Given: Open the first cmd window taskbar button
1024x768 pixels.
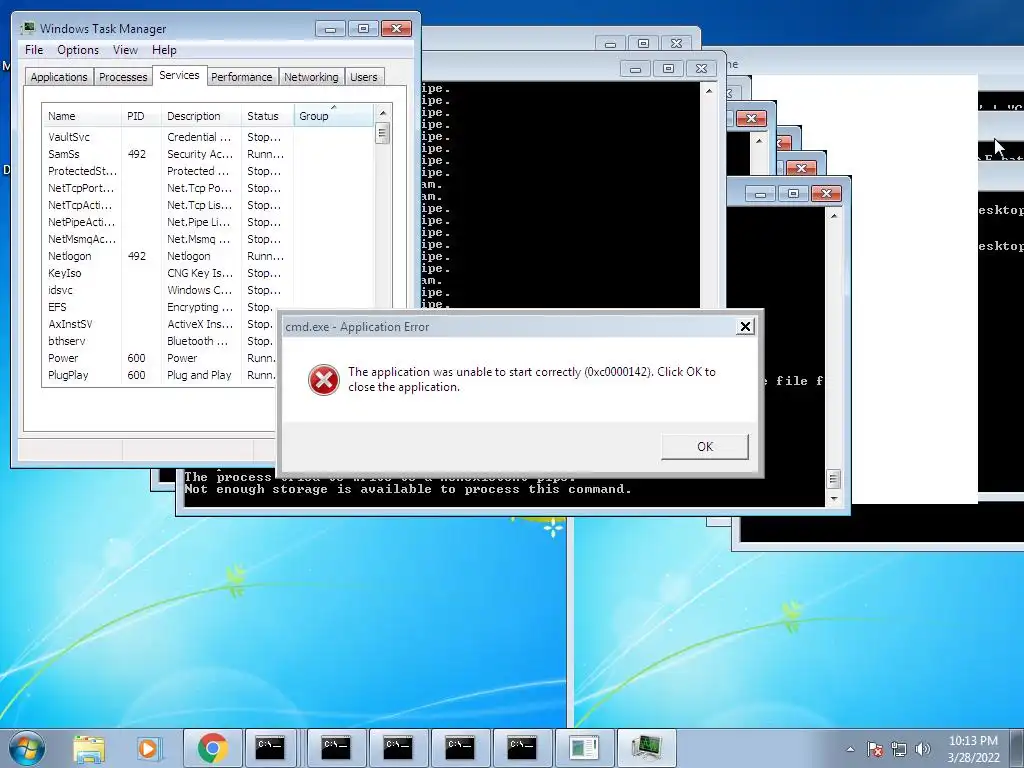Looking at the screenshot, I should (x=270, y=748).
